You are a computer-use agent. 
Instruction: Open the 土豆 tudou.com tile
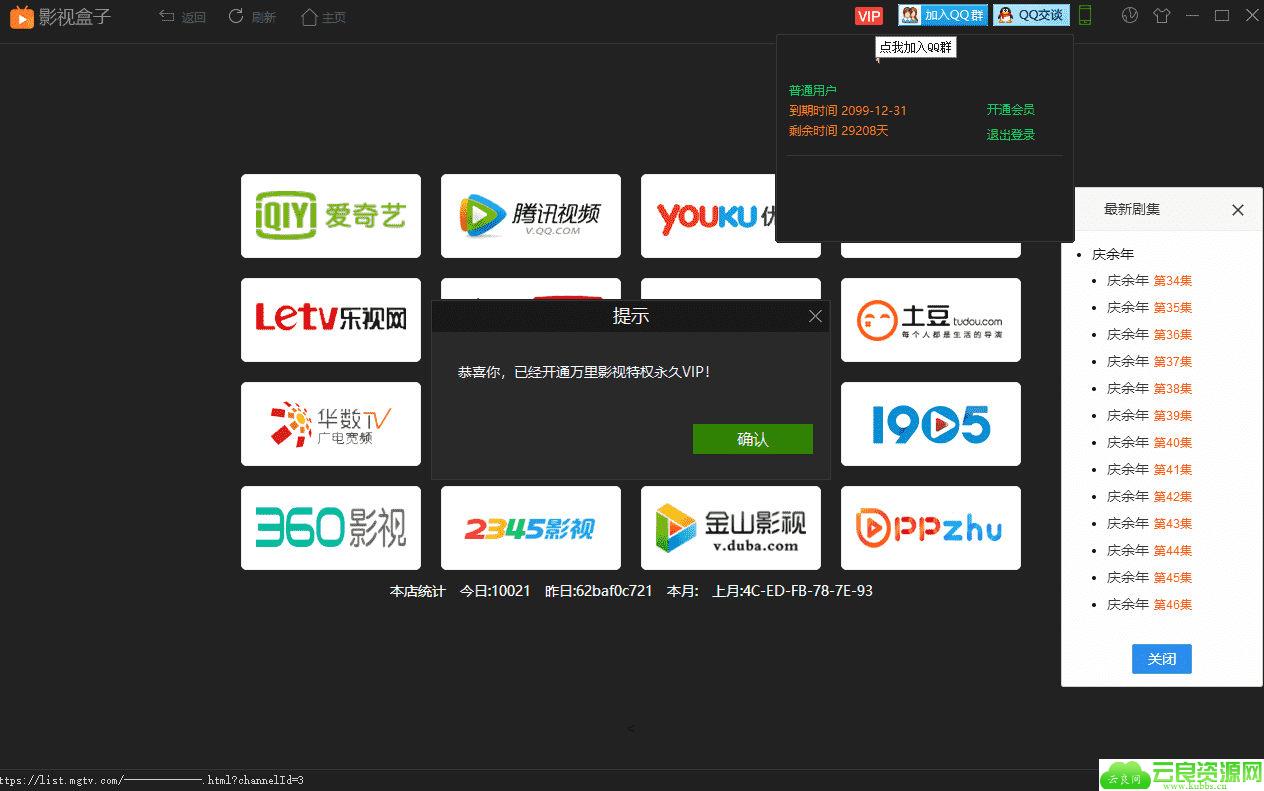[931, 320]
